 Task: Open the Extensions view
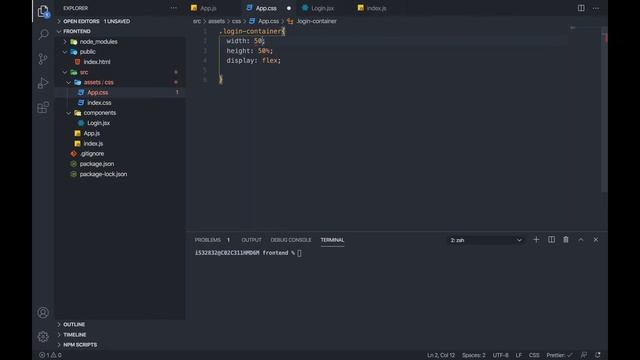43,108
